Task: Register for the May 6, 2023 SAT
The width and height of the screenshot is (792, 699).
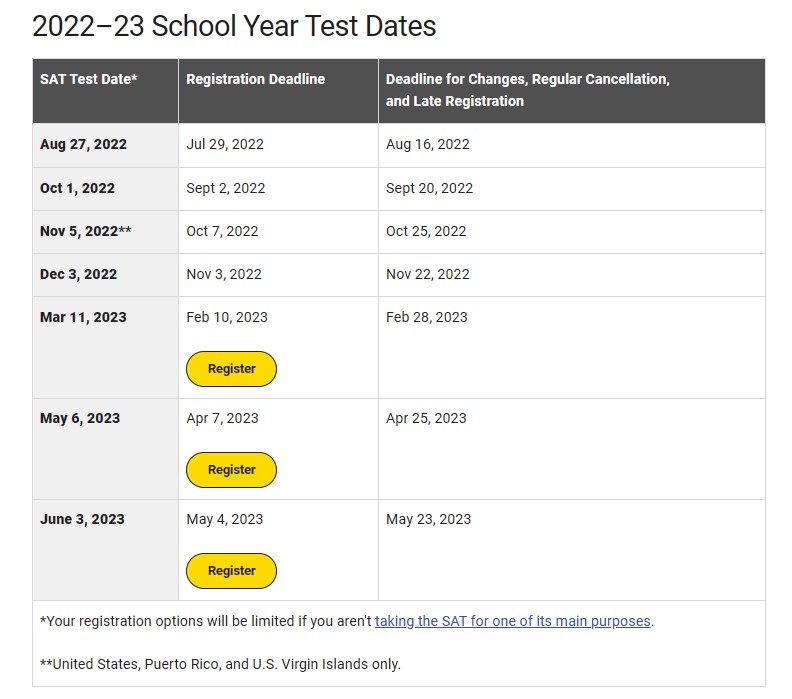Action: tap(231, 470)
